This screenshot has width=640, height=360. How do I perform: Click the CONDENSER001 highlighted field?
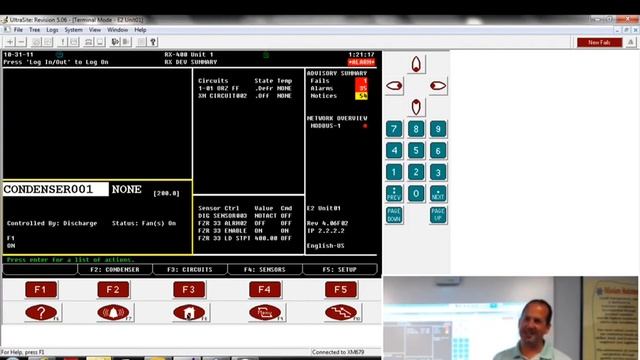(56, 189)
